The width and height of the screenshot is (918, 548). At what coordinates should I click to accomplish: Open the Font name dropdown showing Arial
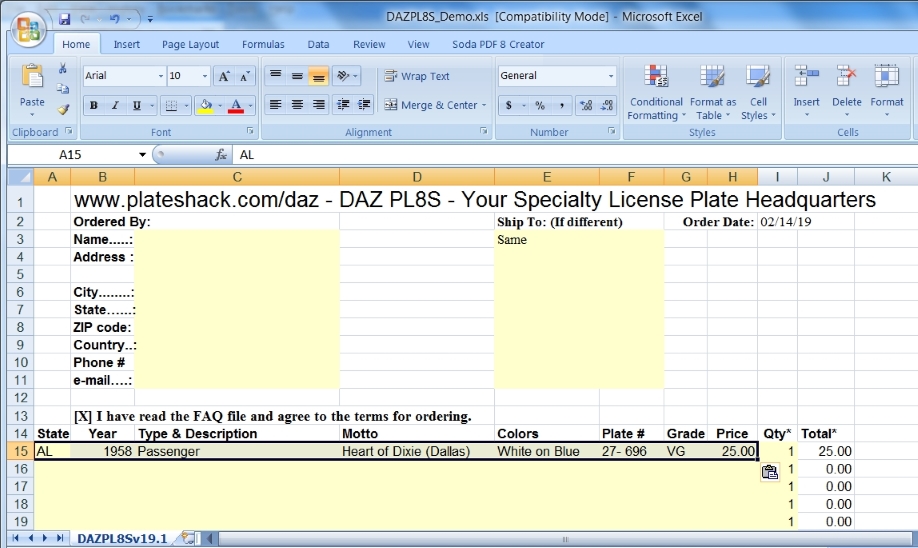pos(160,76)
